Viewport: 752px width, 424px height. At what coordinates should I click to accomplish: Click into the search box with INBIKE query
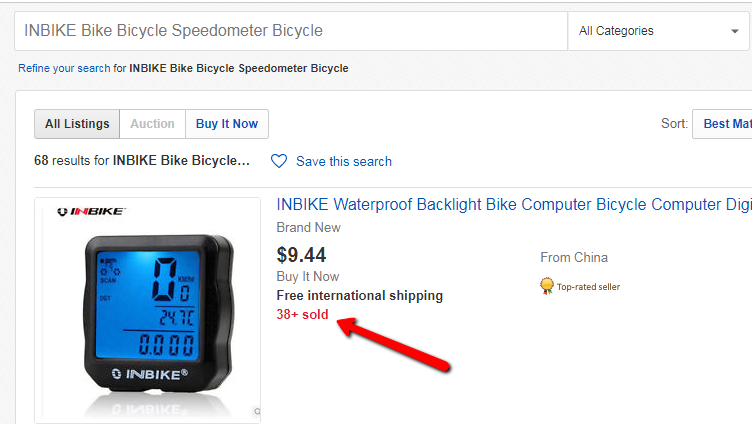click(x=290, y=31)
